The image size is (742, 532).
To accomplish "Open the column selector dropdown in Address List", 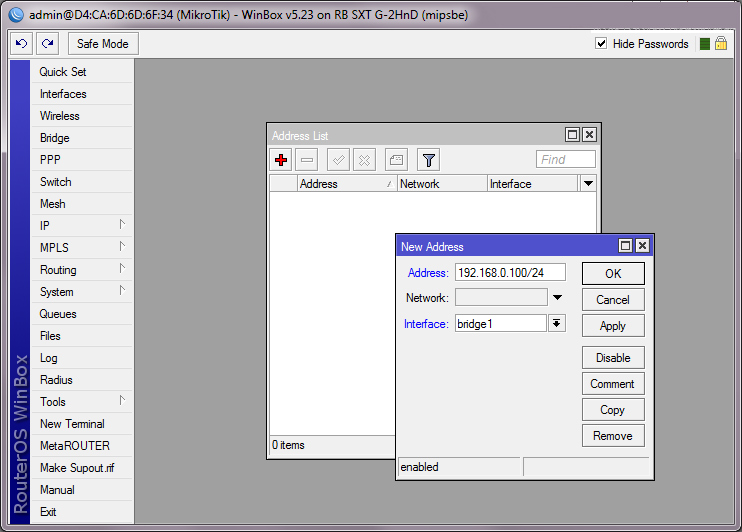I will pos(588,184).
